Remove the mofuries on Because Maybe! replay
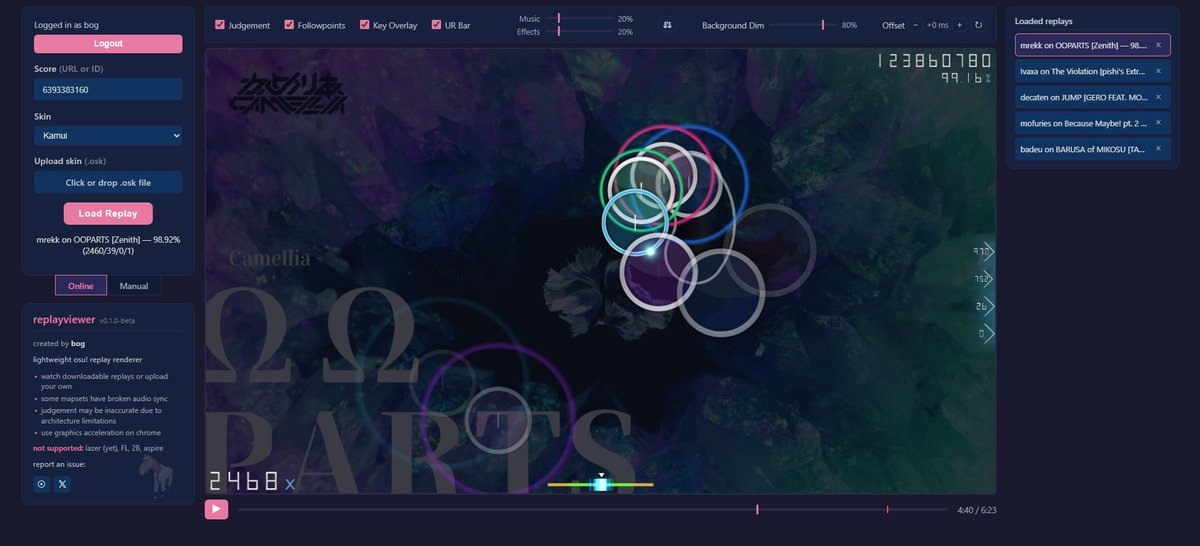This screenshot has width=1200, height=546. [1158, 123]
